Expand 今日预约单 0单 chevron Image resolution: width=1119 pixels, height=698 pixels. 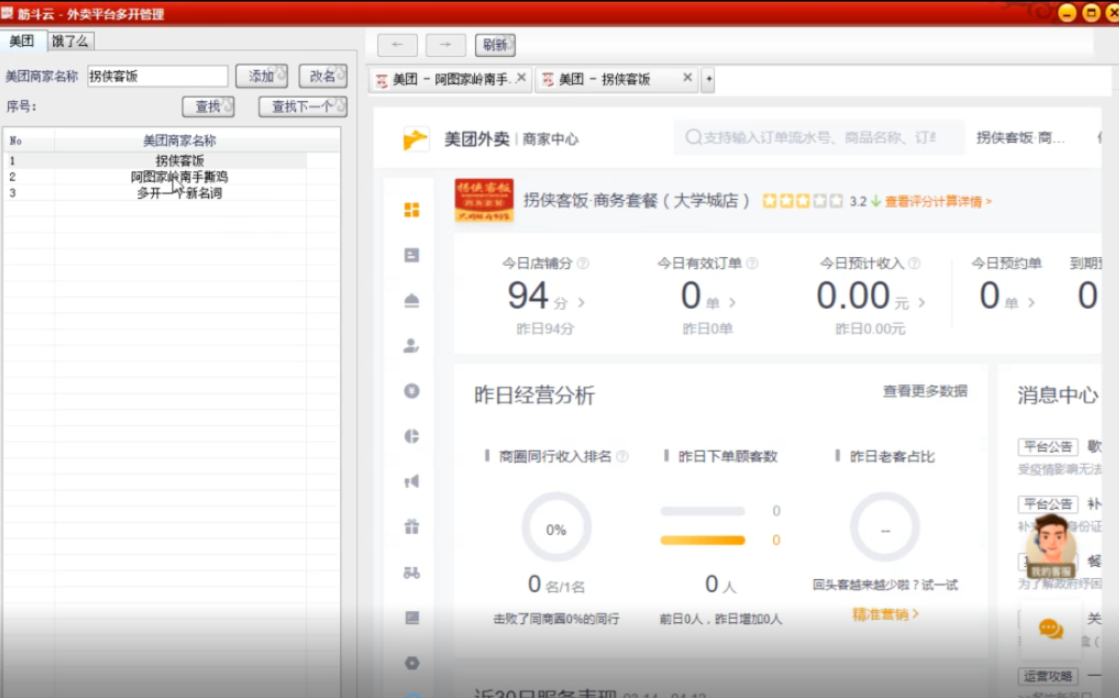click(x=1031, y=303)
